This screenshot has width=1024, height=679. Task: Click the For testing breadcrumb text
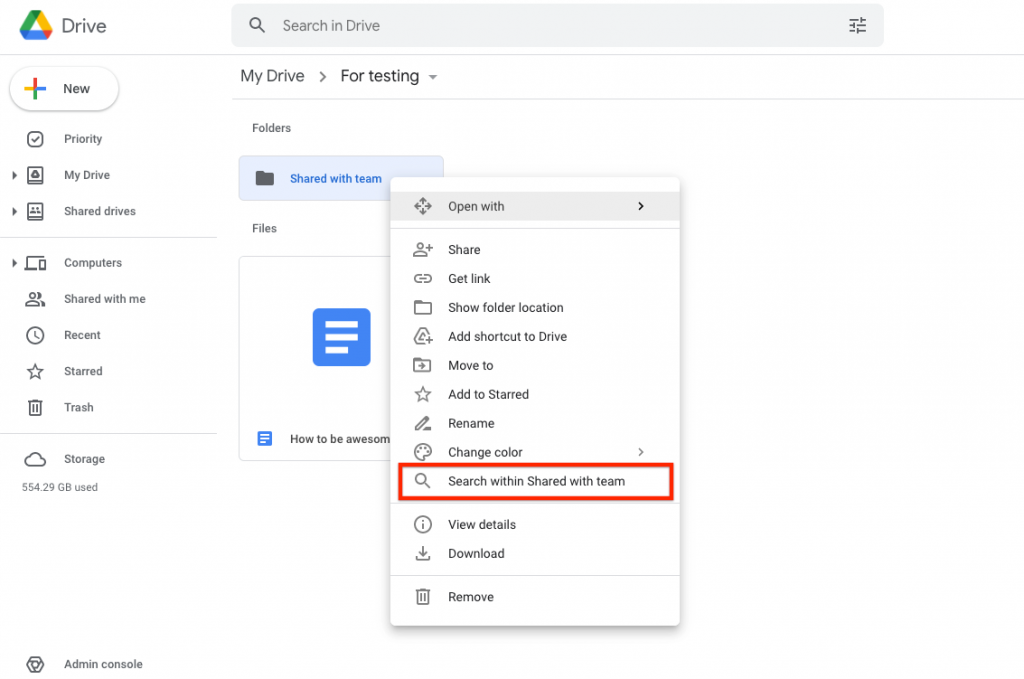379,76
